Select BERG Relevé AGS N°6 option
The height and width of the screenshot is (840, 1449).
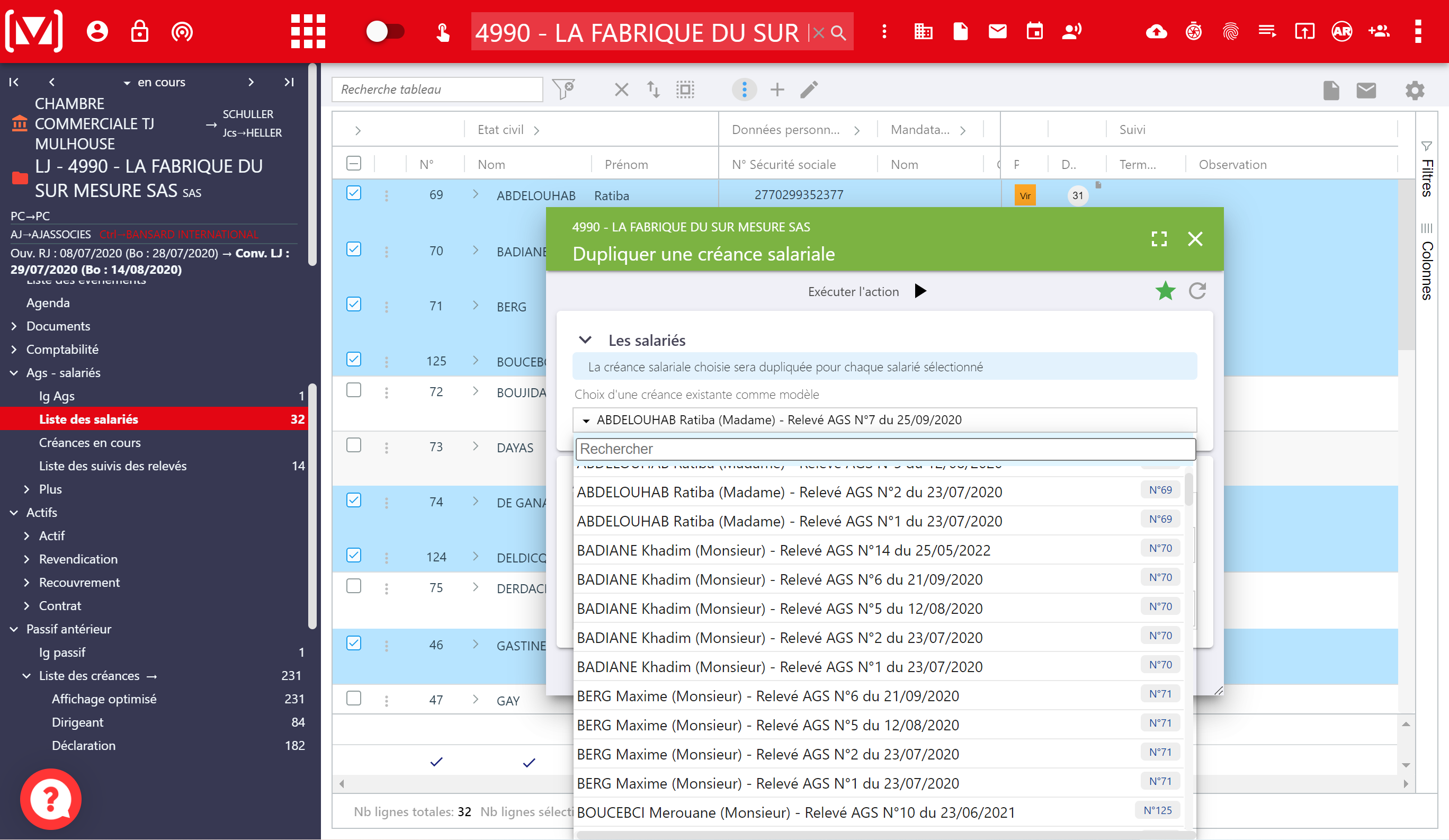click(879, 696)
